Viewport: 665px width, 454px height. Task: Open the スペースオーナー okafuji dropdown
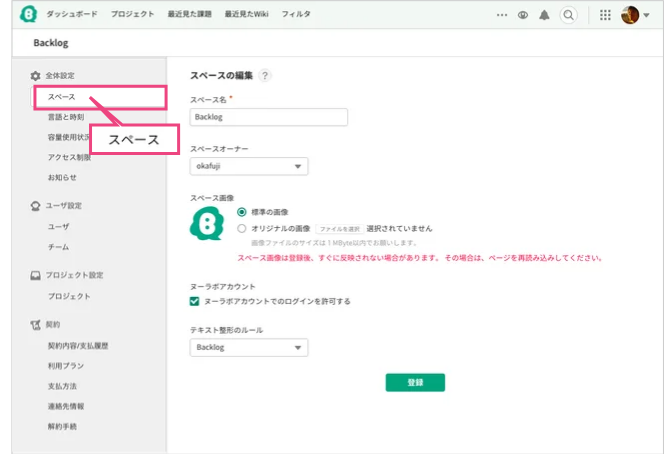(x=249, y=166)
